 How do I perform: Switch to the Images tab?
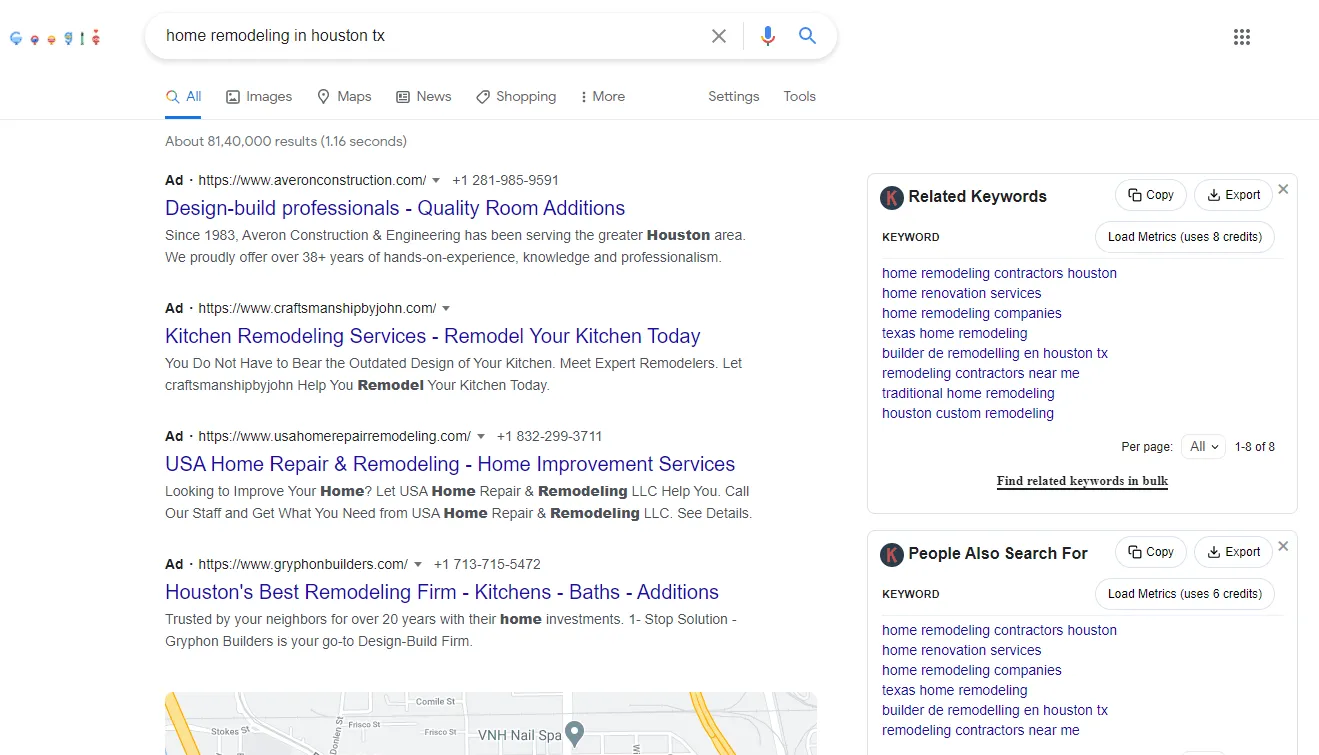(x=259, y=97)
